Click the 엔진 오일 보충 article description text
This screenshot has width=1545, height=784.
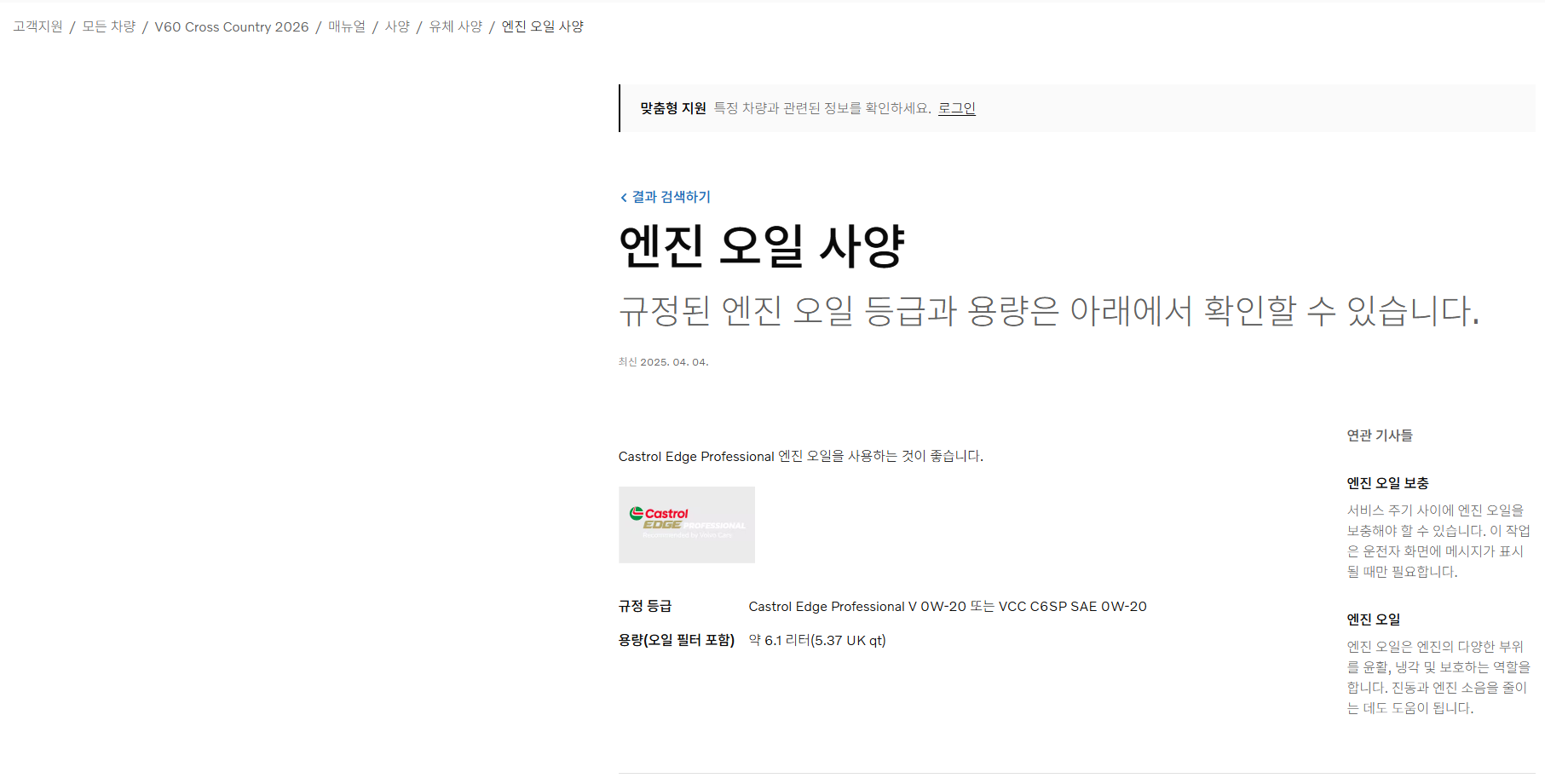(1438, 541)
